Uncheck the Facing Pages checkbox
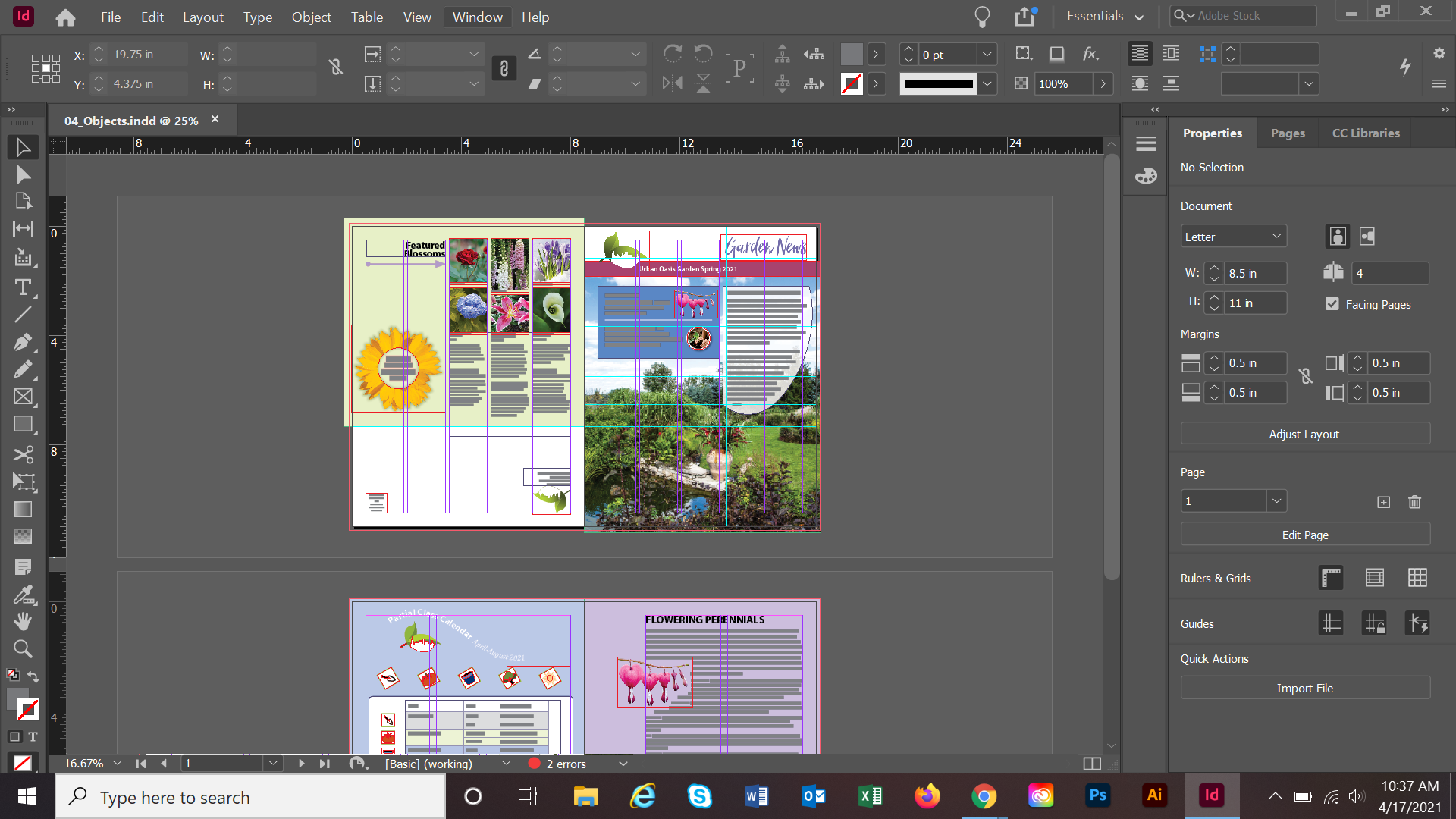The height and width of the screenshot is (819, 1456). click(1332, 303)
